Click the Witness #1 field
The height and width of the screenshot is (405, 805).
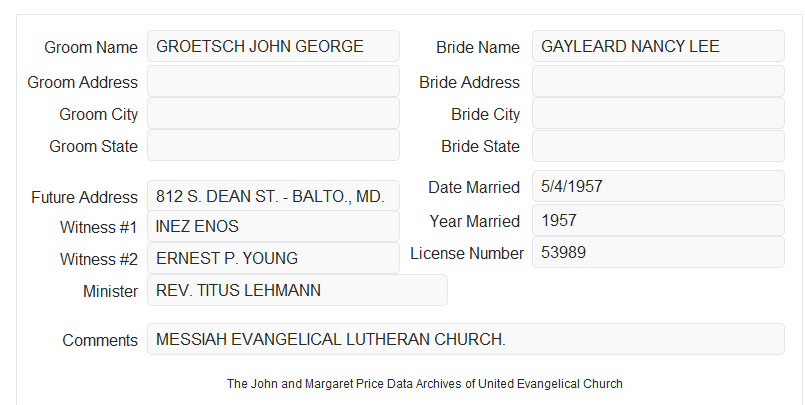point(273,226)
